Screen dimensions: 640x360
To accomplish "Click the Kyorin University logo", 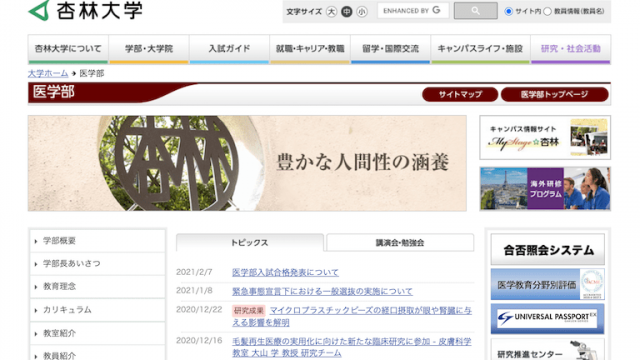I will (85, 10).
